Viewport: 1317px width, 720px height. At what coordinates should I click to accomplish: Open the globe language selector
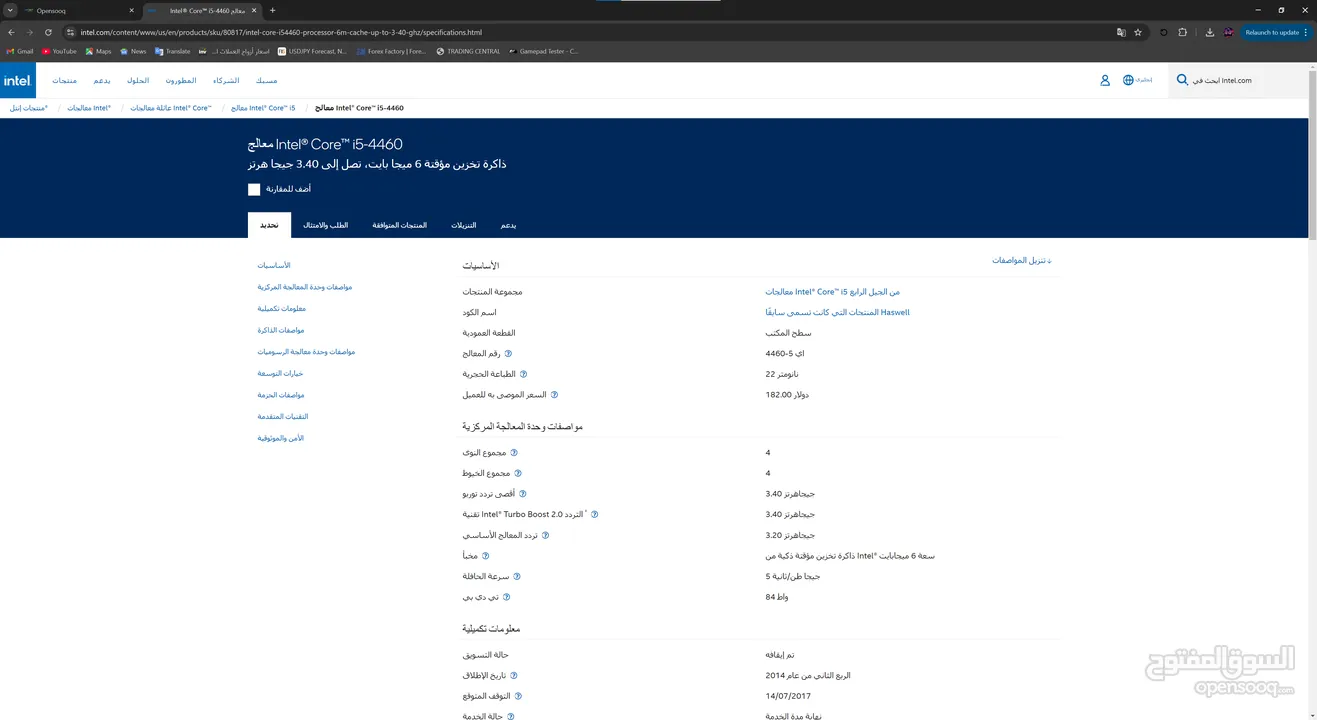[x=1128, y=80]
